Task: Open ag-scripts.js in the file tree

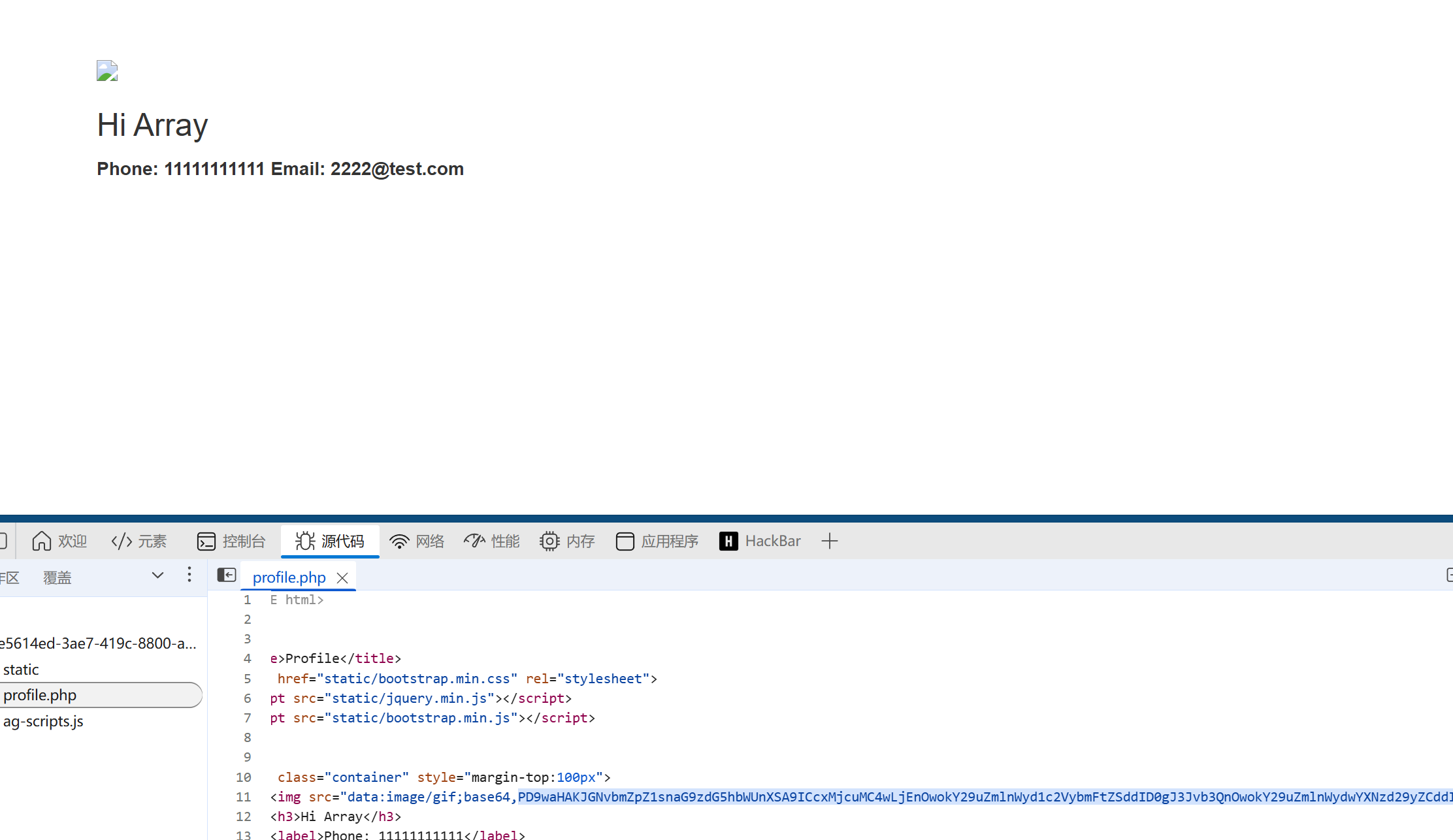Action: click(x=43, y=721)
